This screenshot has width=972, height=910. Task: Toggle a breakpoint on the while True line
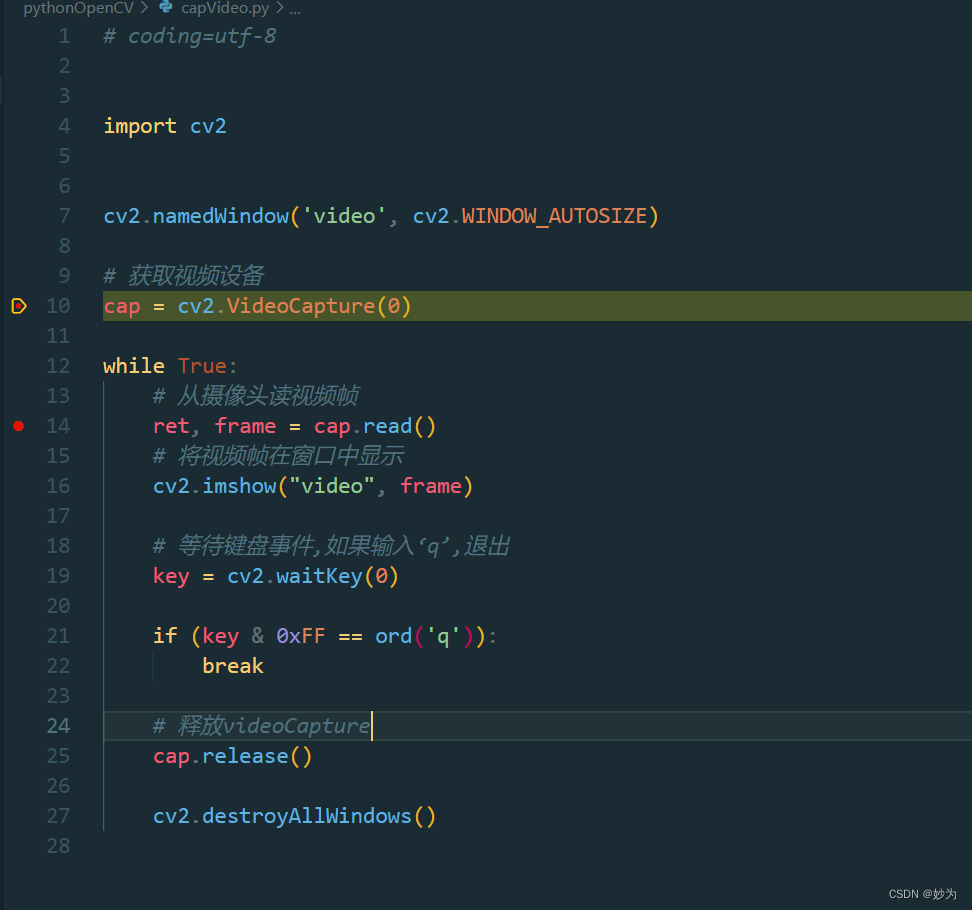18,366
